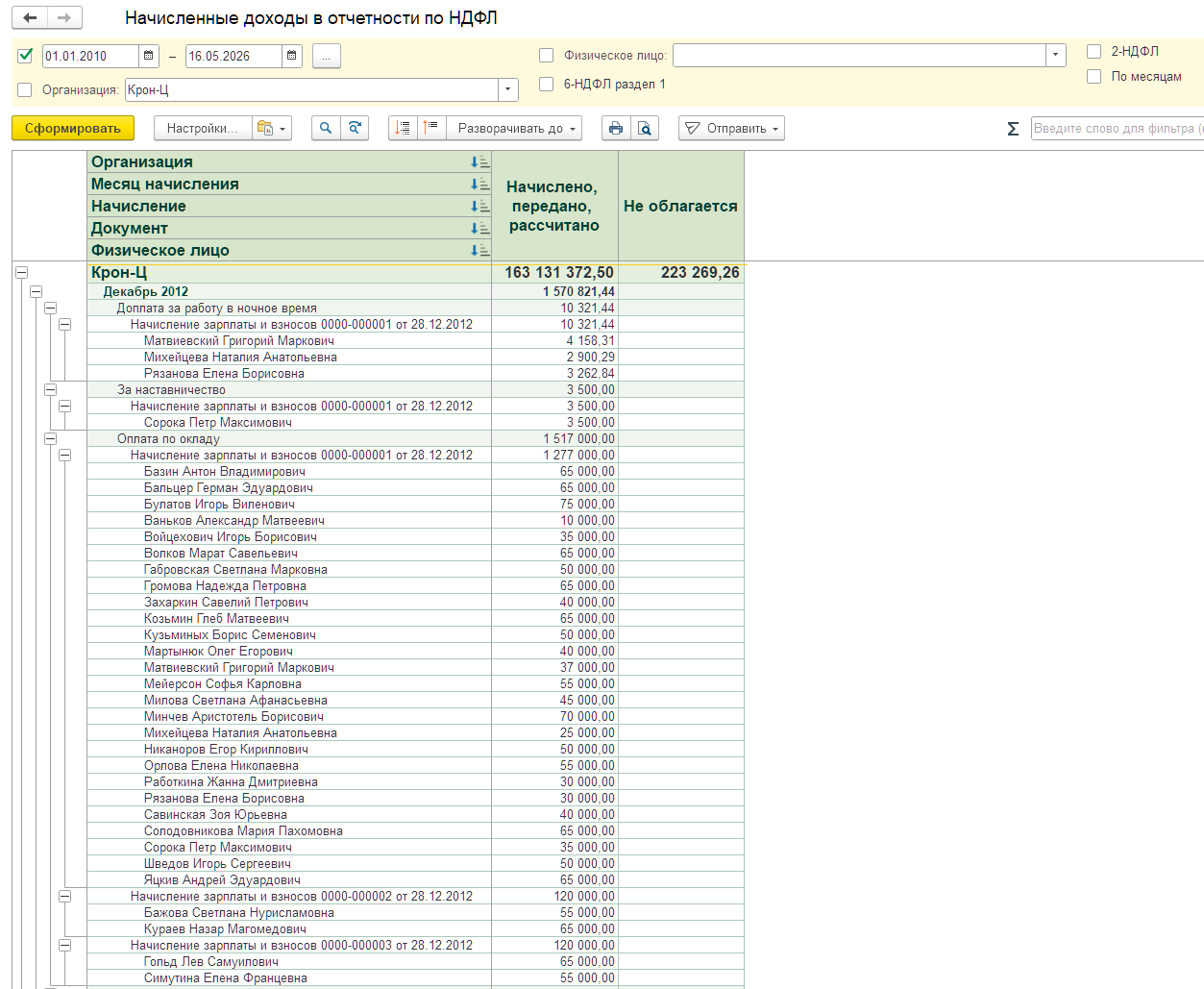Toggle the period filter checkbox
Image resolution: width=1204 pixels, height=989 pixels.
pyautogui.click(x=25, y=56)
